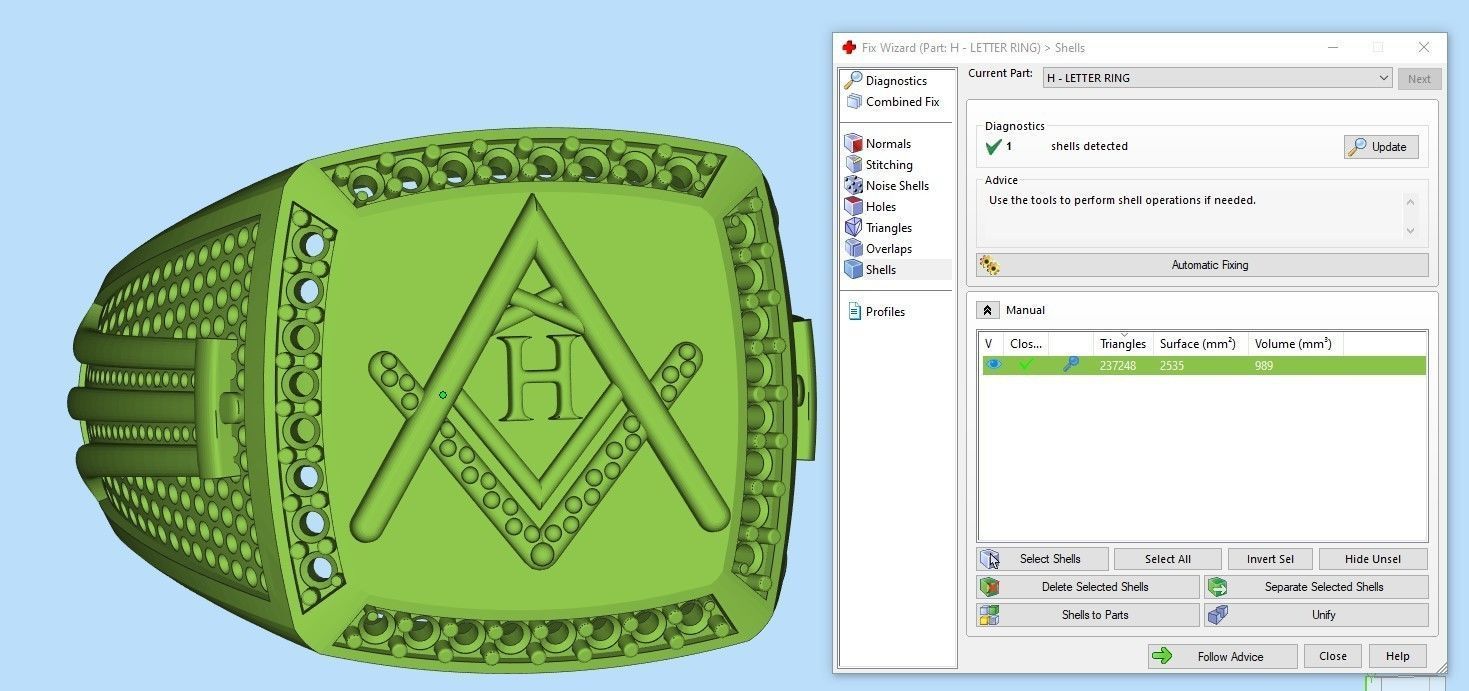Image resolution: width=1469 pixels, height=691 pixels.
Task: Sort by Triangles column header
Action: click(1123, 343)
